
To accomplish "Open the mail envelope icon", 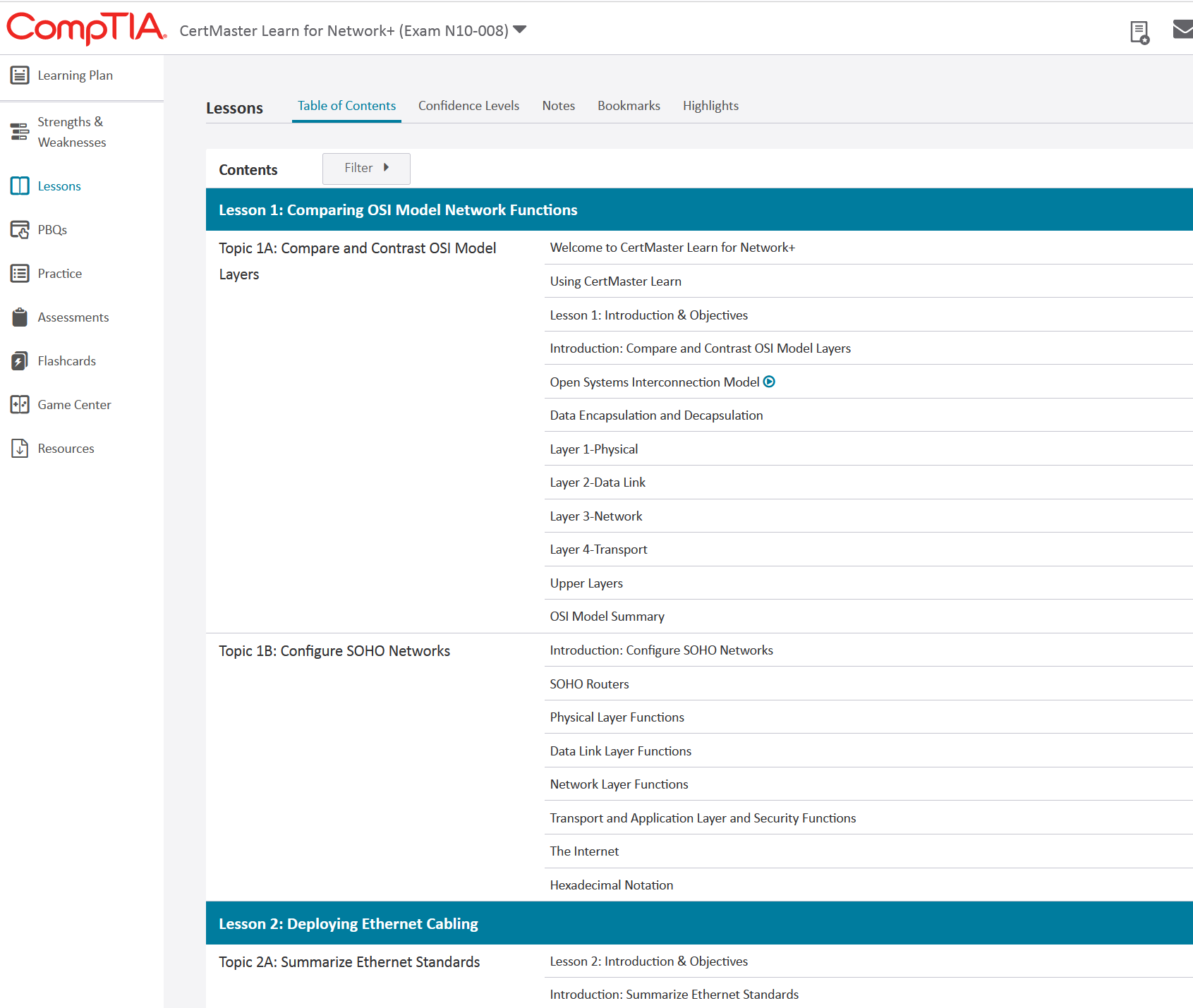I will (1183, 29).
